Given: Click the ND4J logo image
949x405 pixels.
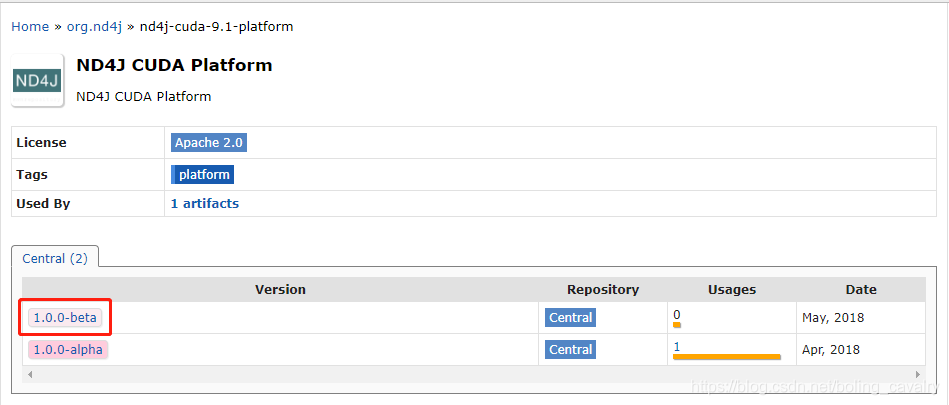Looking at the screenshot, I should [38, 81].
